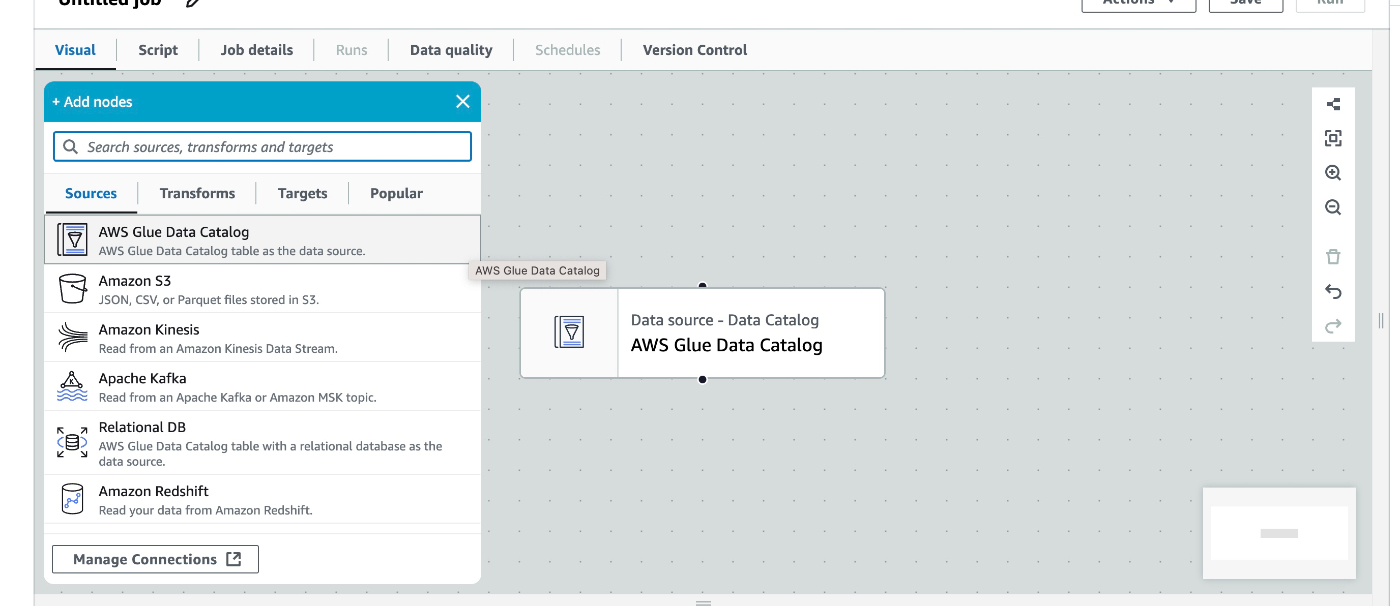Viewport: 1400px width, 606px height.
Task: Open the Runs tab
Action: pyautogui.click(x=351, y=50)
